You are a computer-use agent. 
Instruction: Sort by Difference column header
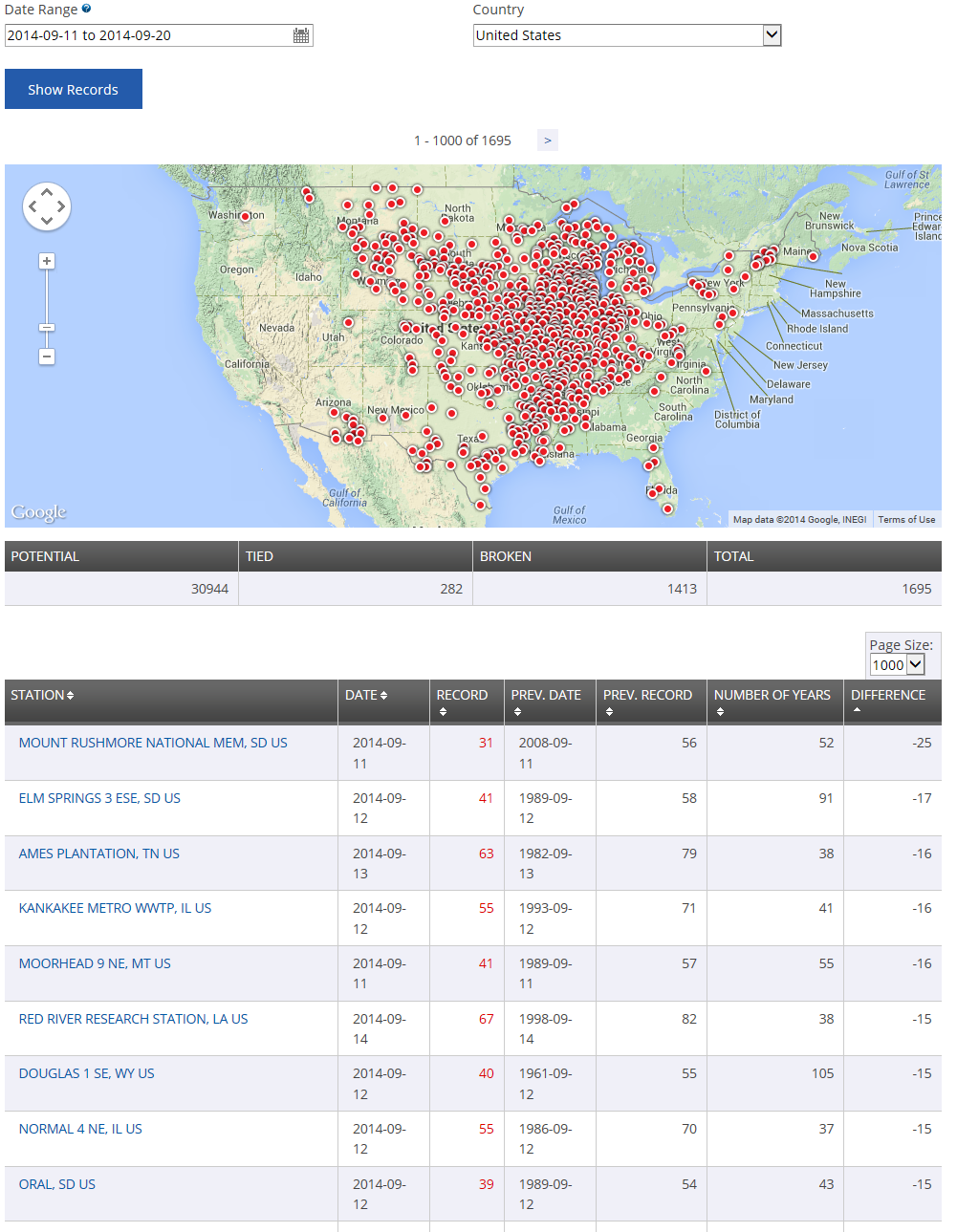click(x=888, y=695)
